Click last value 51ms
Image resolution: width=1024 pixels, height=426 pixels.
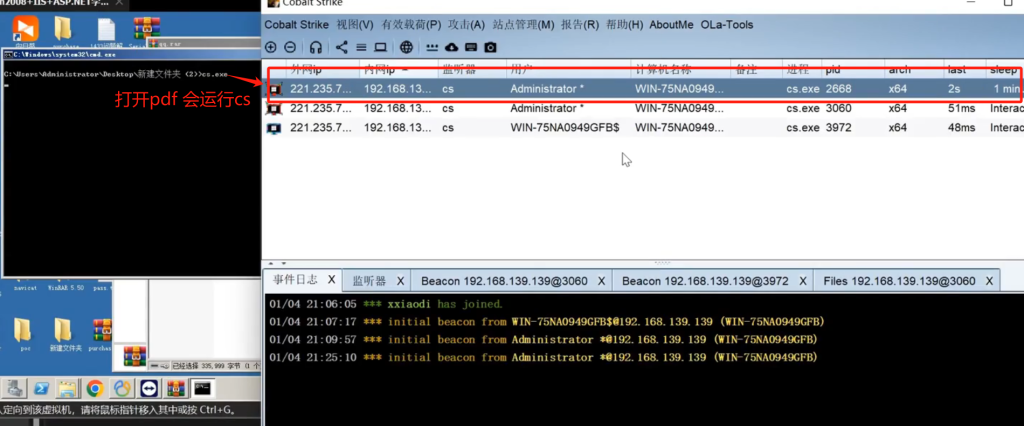tap(963, 108)
